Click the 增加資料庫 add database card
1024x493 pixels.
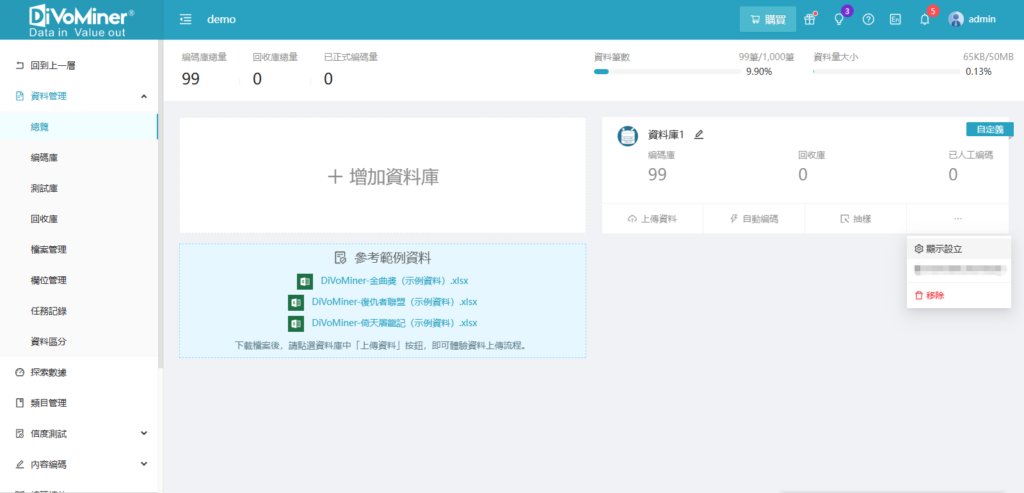click(x=382, y=176)
